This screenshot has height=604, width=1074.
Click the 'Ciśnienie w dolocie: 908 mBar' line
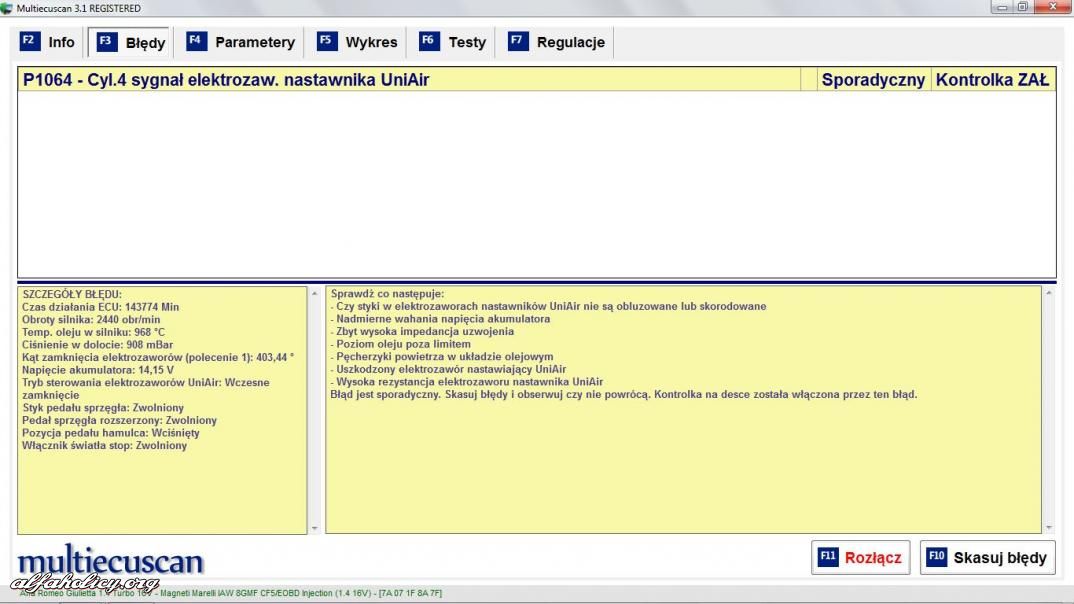[x=97, y=344]
